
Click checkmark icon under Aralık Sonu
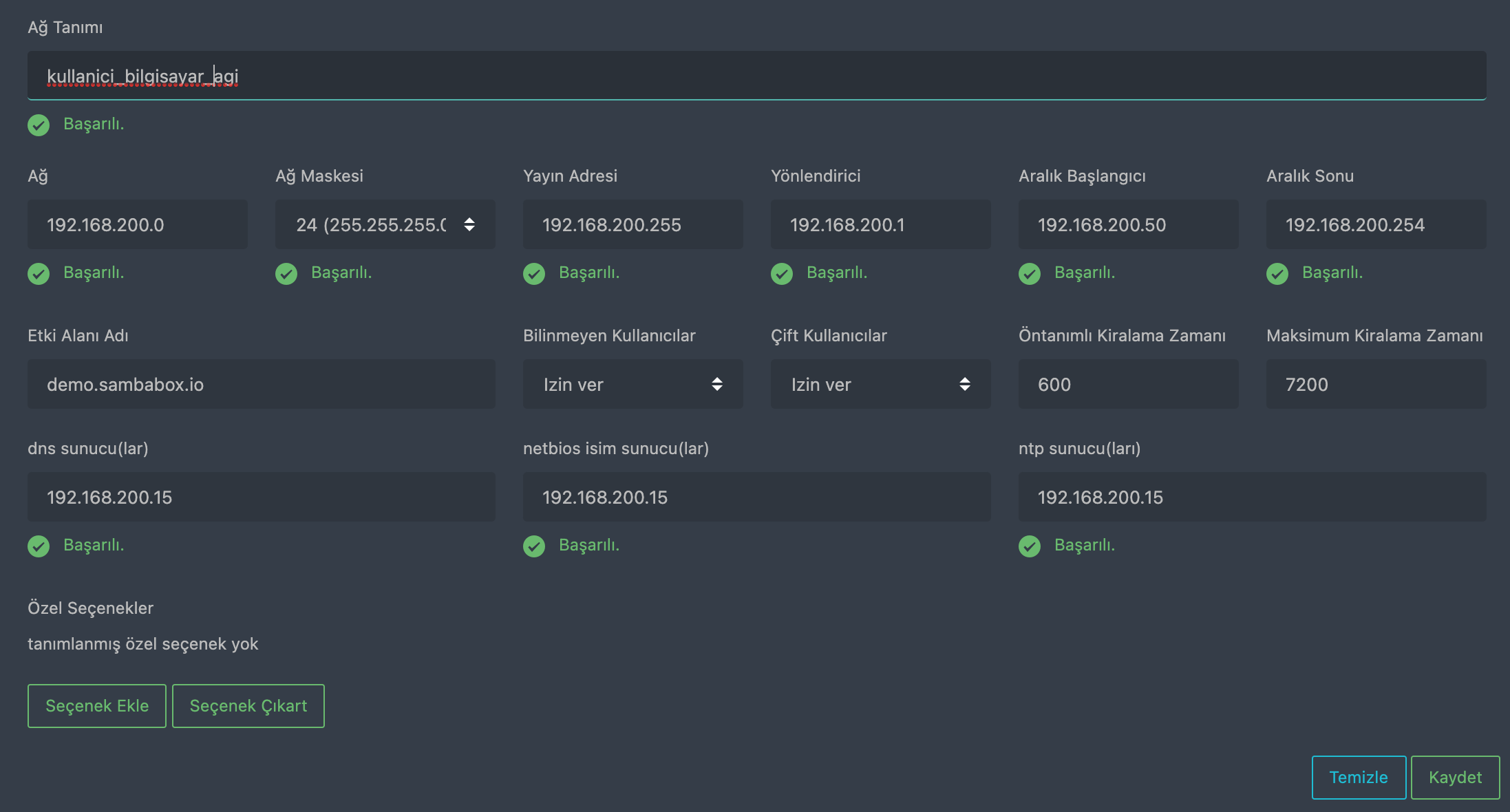1277,274
